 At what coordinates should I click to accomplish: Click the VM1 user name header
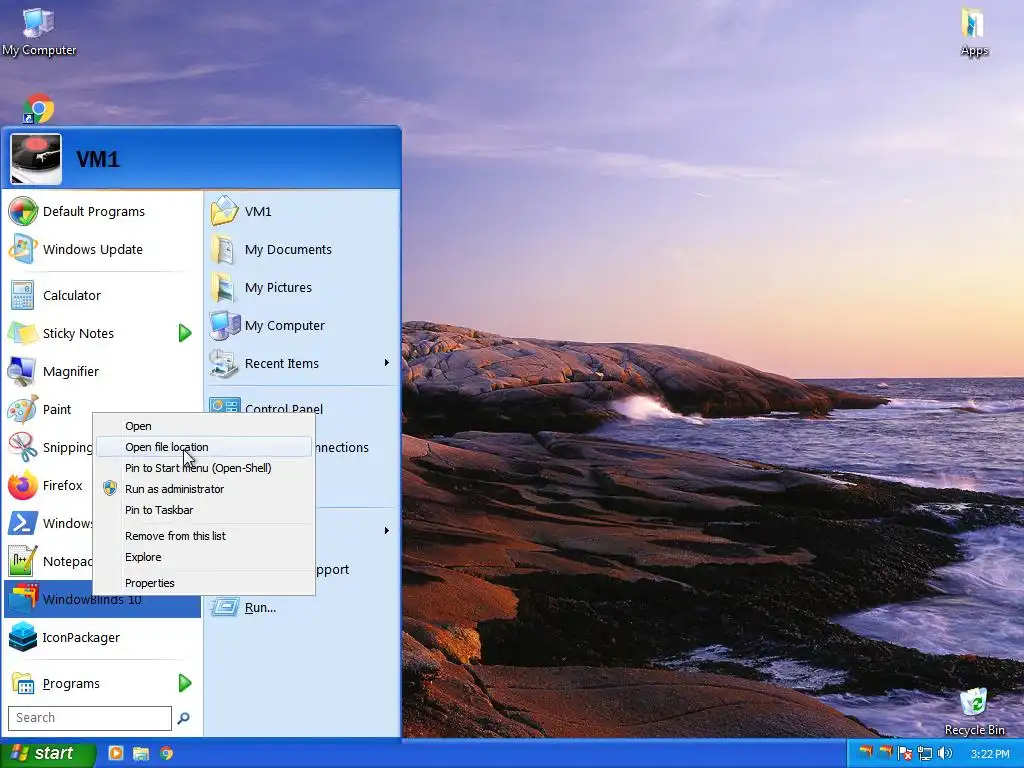(98, 159)
